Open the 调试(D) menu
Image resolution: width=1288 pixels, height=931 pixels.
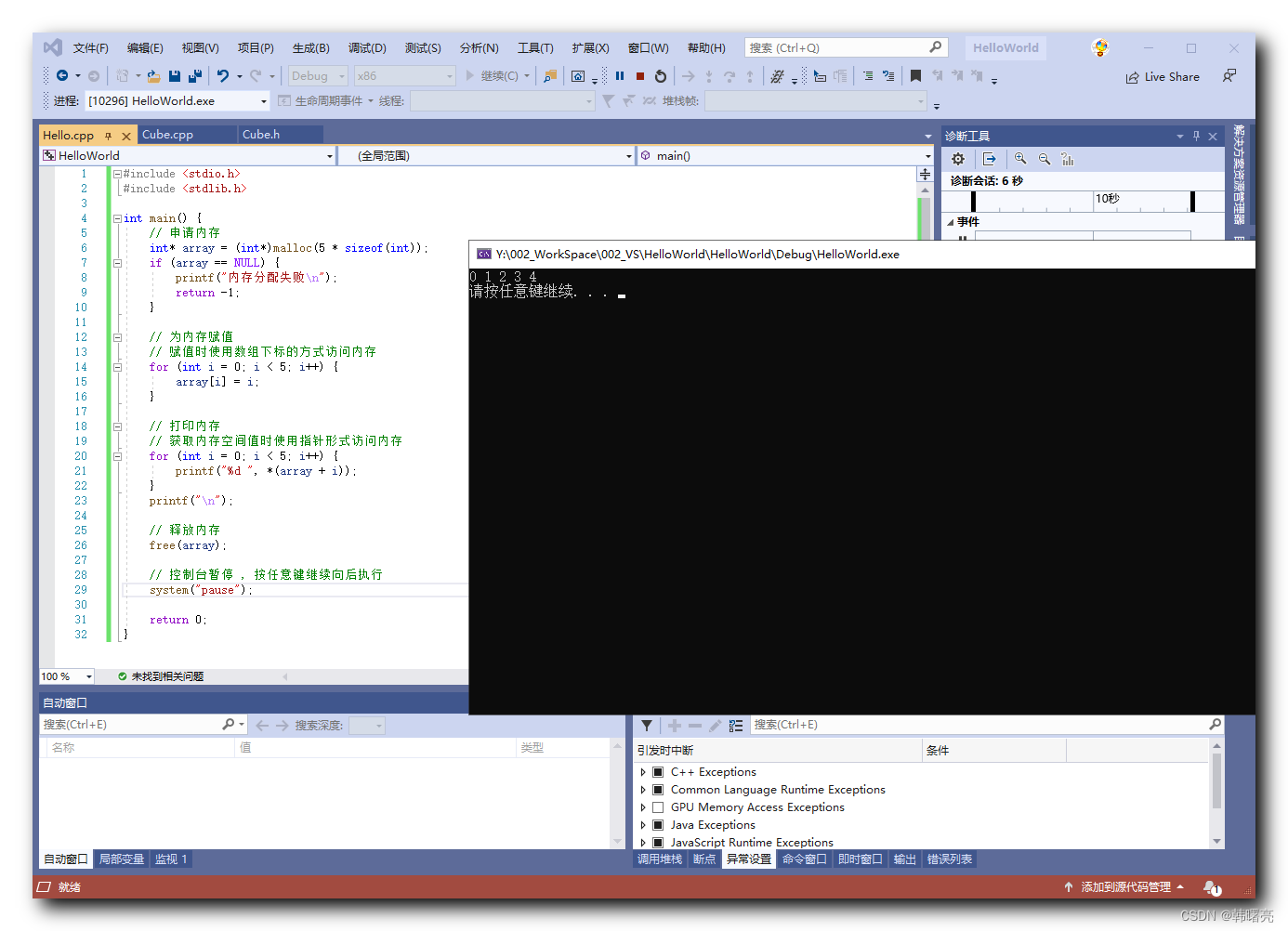pos(367,48)
